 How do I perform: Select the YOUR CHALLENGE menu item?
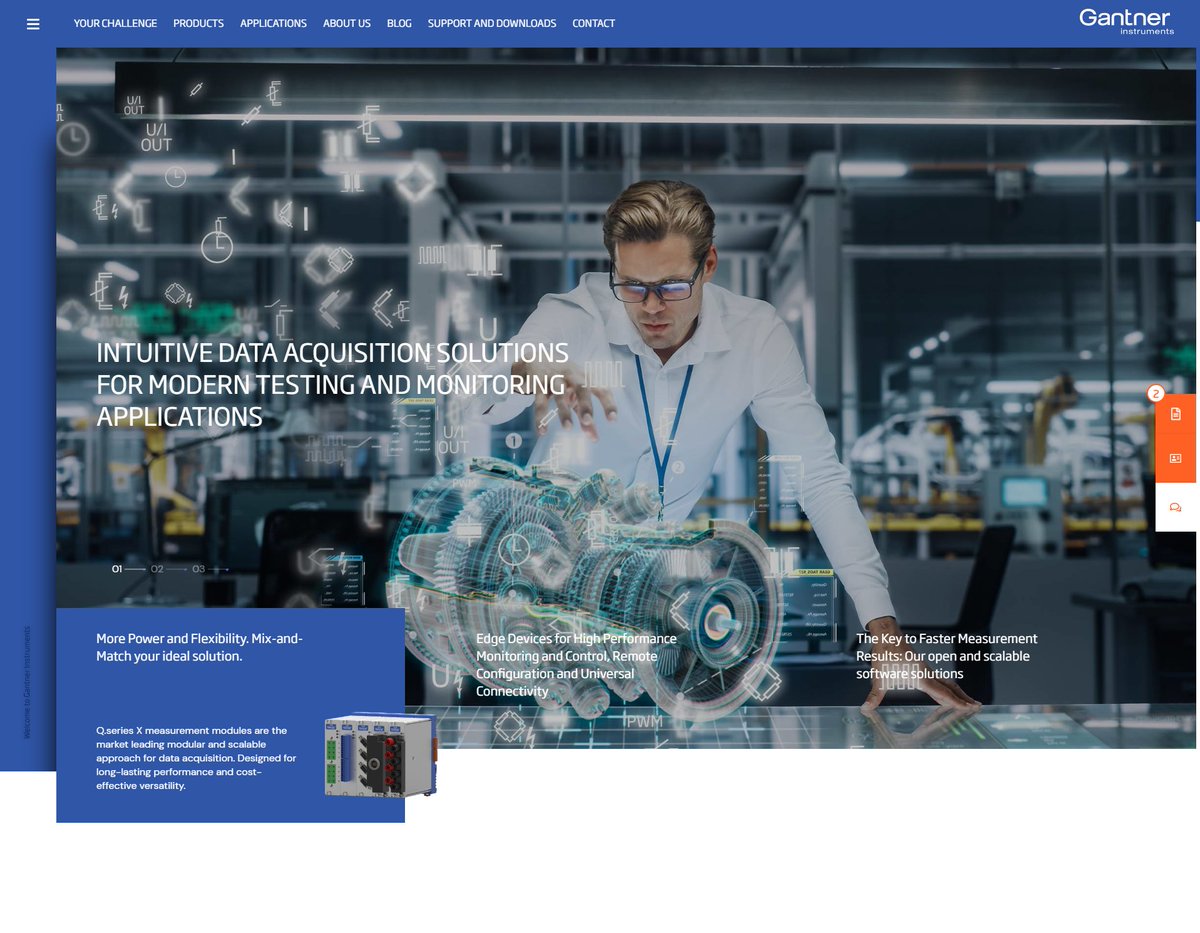115,23
